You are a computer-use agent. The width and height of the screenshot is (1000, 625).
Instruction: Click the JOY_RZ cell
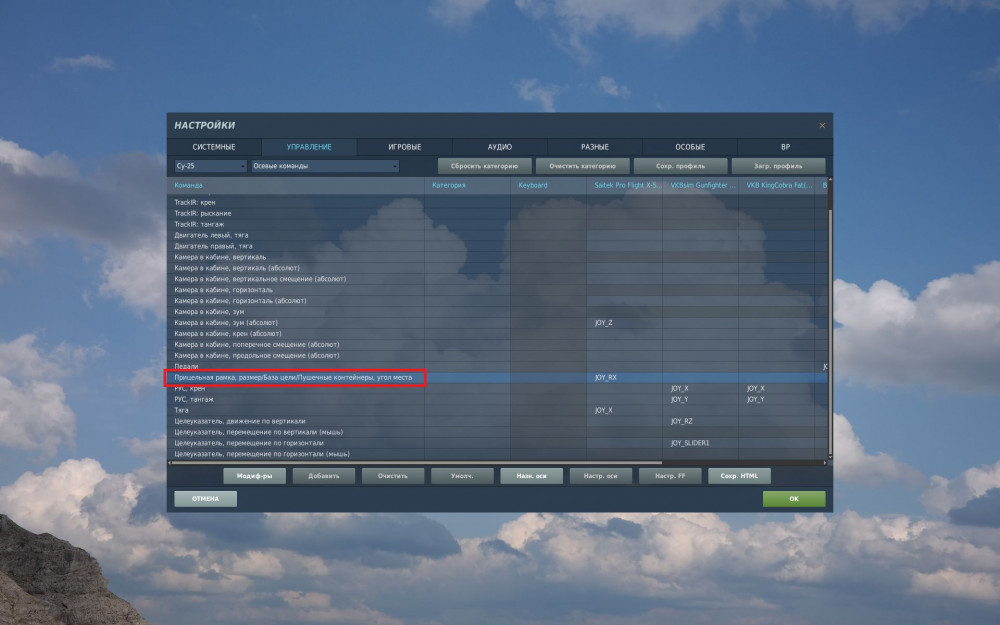pos(700,421)
